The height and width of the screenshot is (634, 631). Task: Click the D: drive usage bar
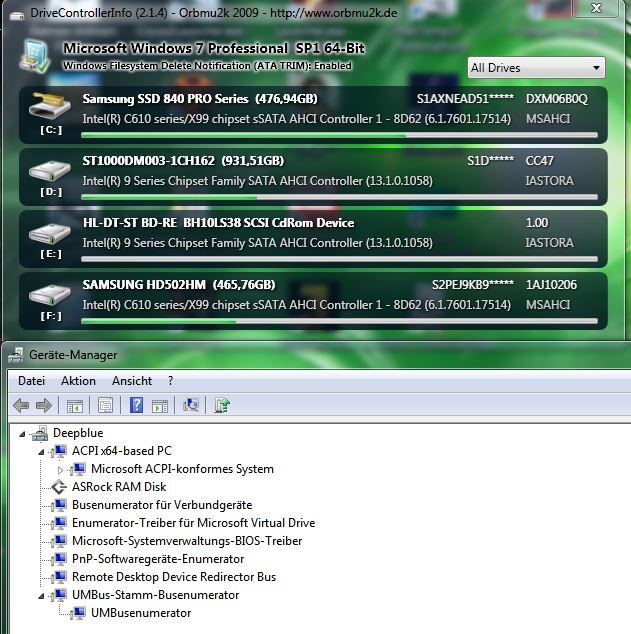(339, 197)
